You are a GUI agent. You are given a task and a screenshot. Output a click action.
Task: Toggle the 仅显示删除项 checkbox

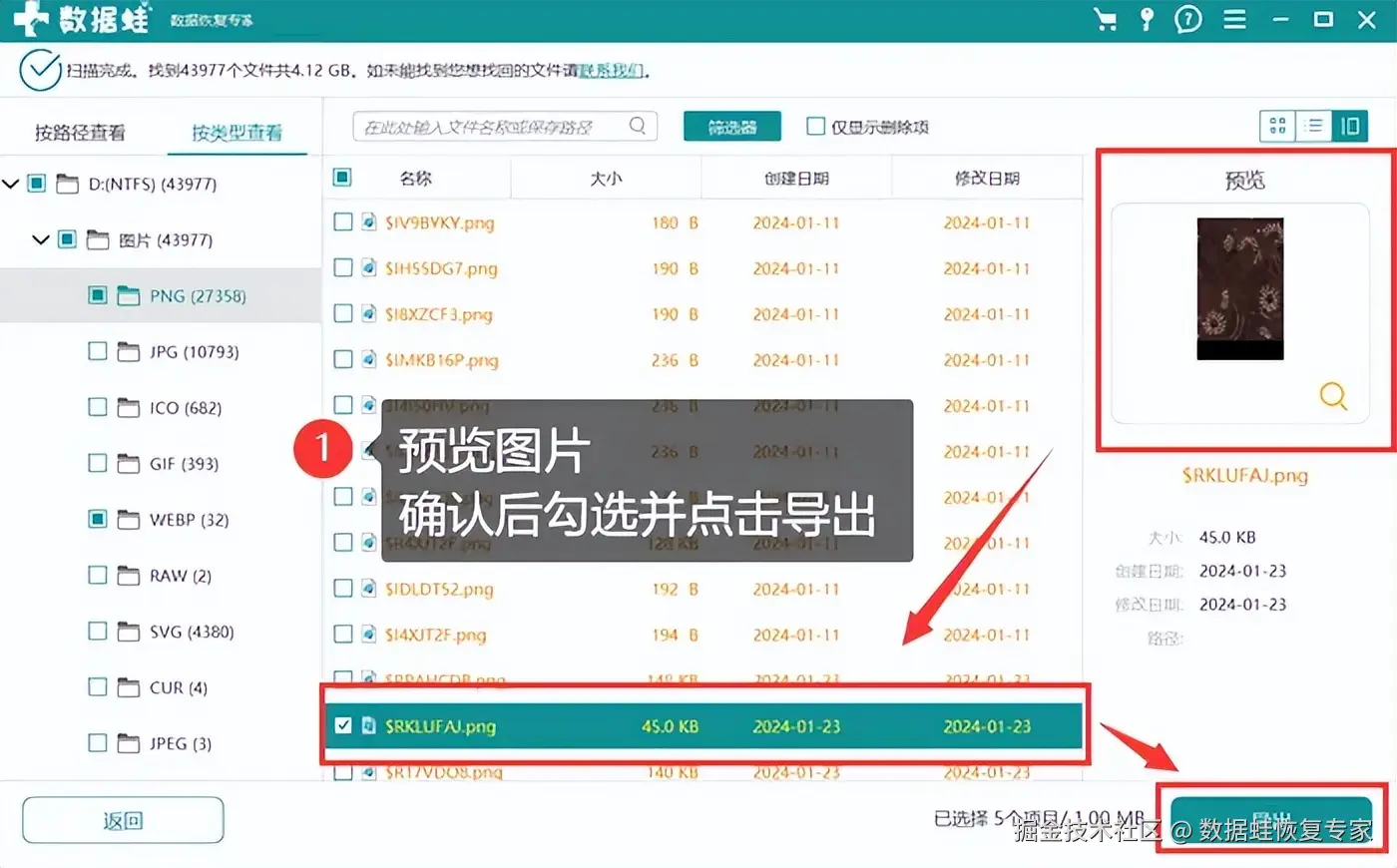[x=815, y=126]
